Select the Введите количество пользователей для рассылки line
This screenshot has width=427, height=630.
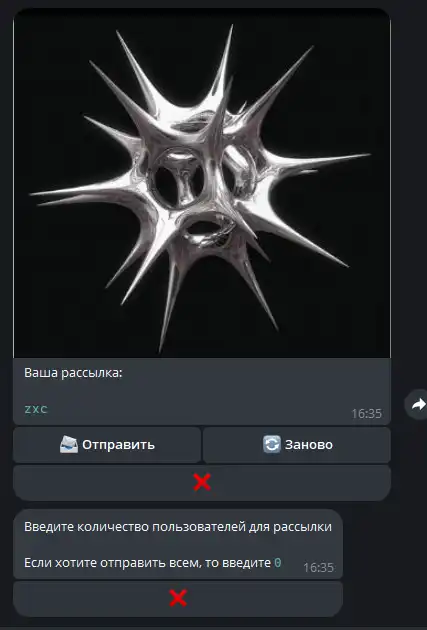178,527
